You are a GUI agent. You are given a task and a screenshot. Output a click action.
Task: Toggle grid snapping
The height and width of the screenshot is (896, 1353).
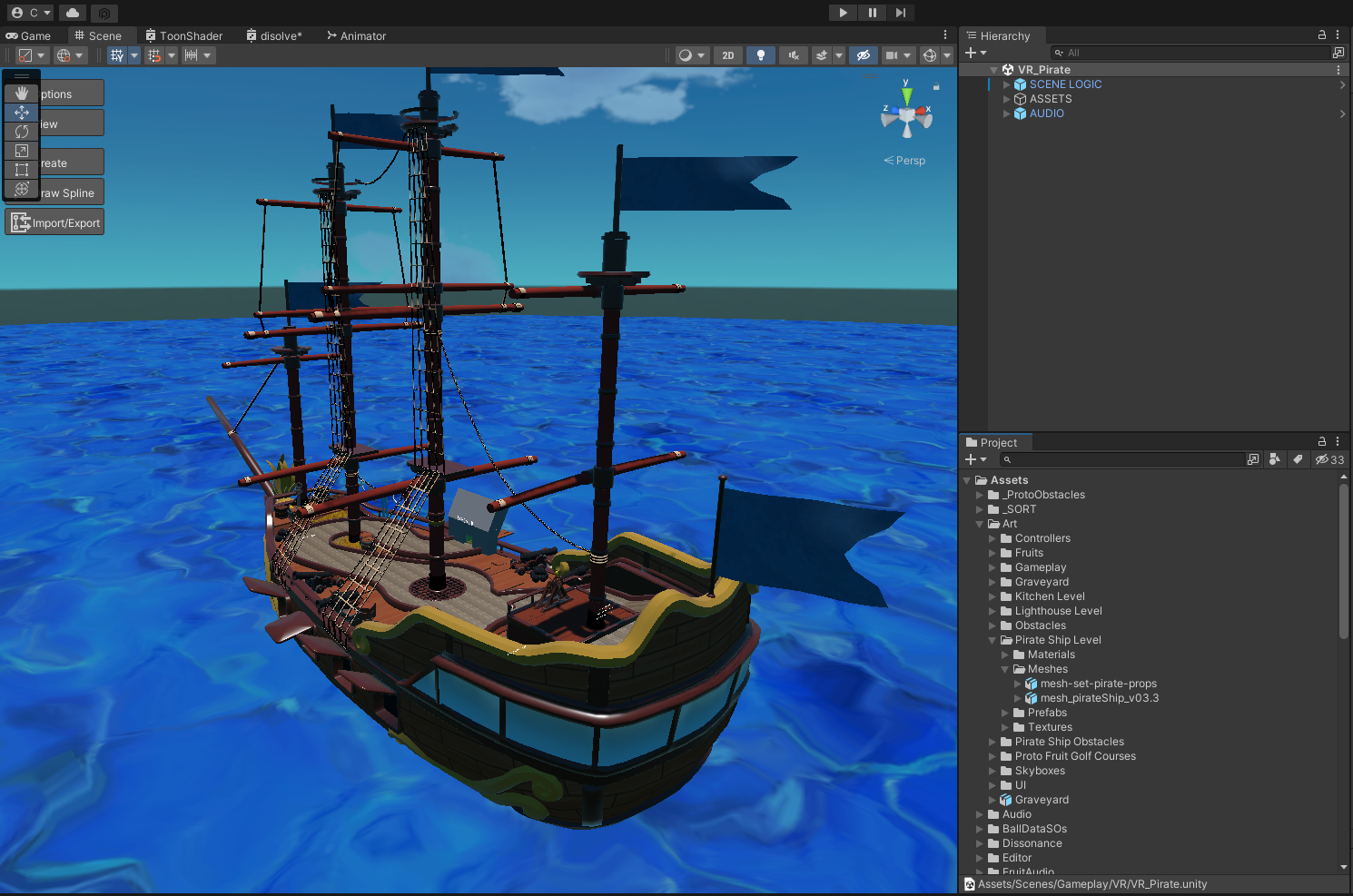(154, 55)
